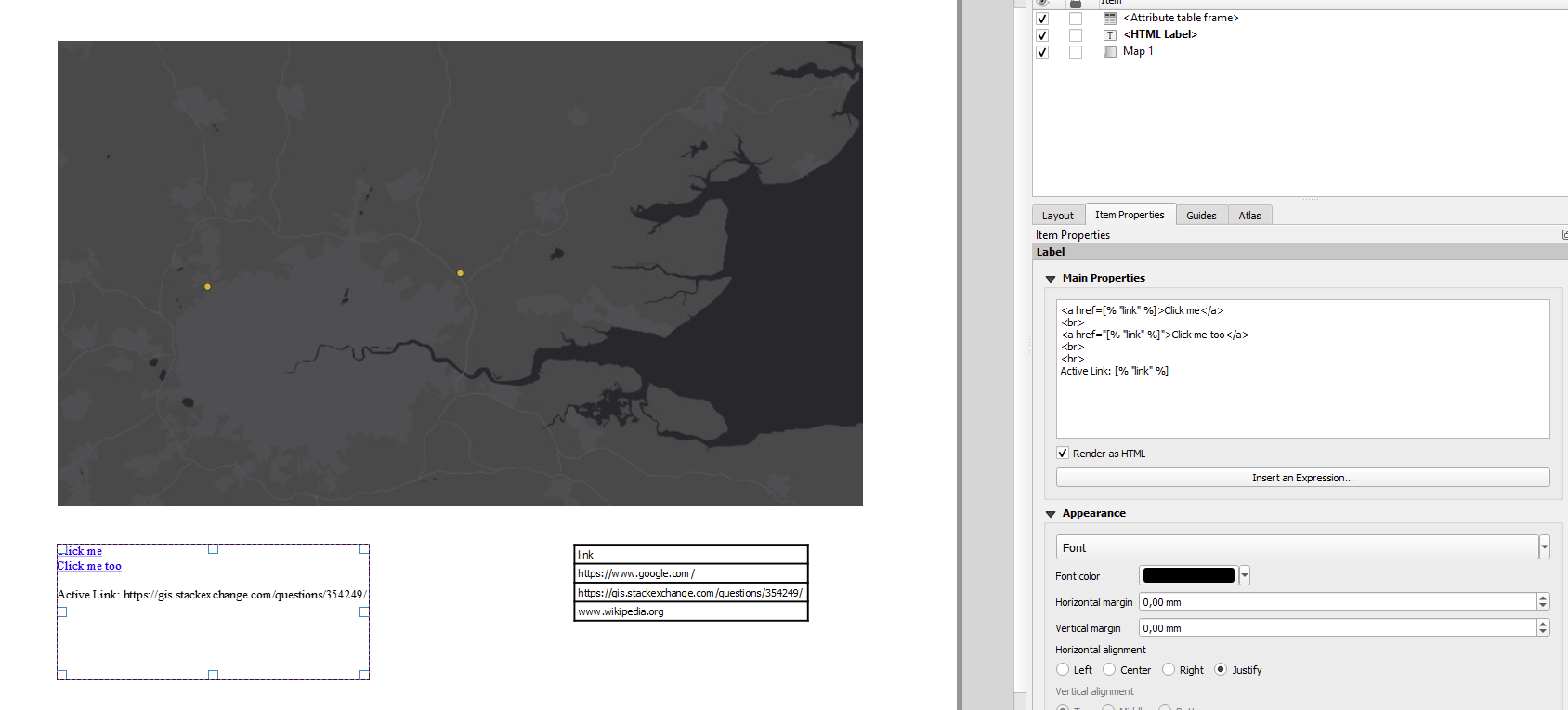This screenshot has width=1568, height=710.
Task: Click the 'Click me too' link in label
Action: (89, 566)
